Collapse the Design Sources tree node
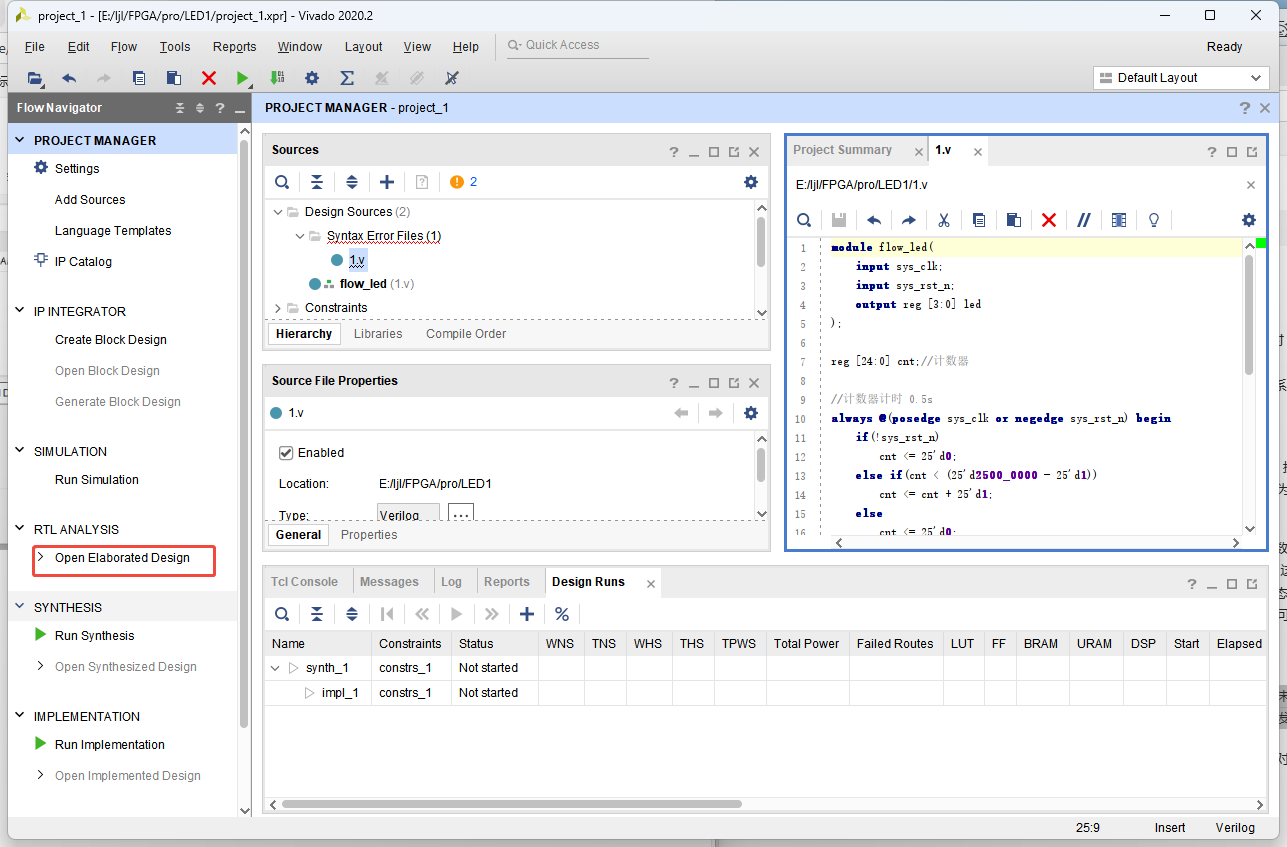Screen dimensions: 1287x847 coord(277,212)
